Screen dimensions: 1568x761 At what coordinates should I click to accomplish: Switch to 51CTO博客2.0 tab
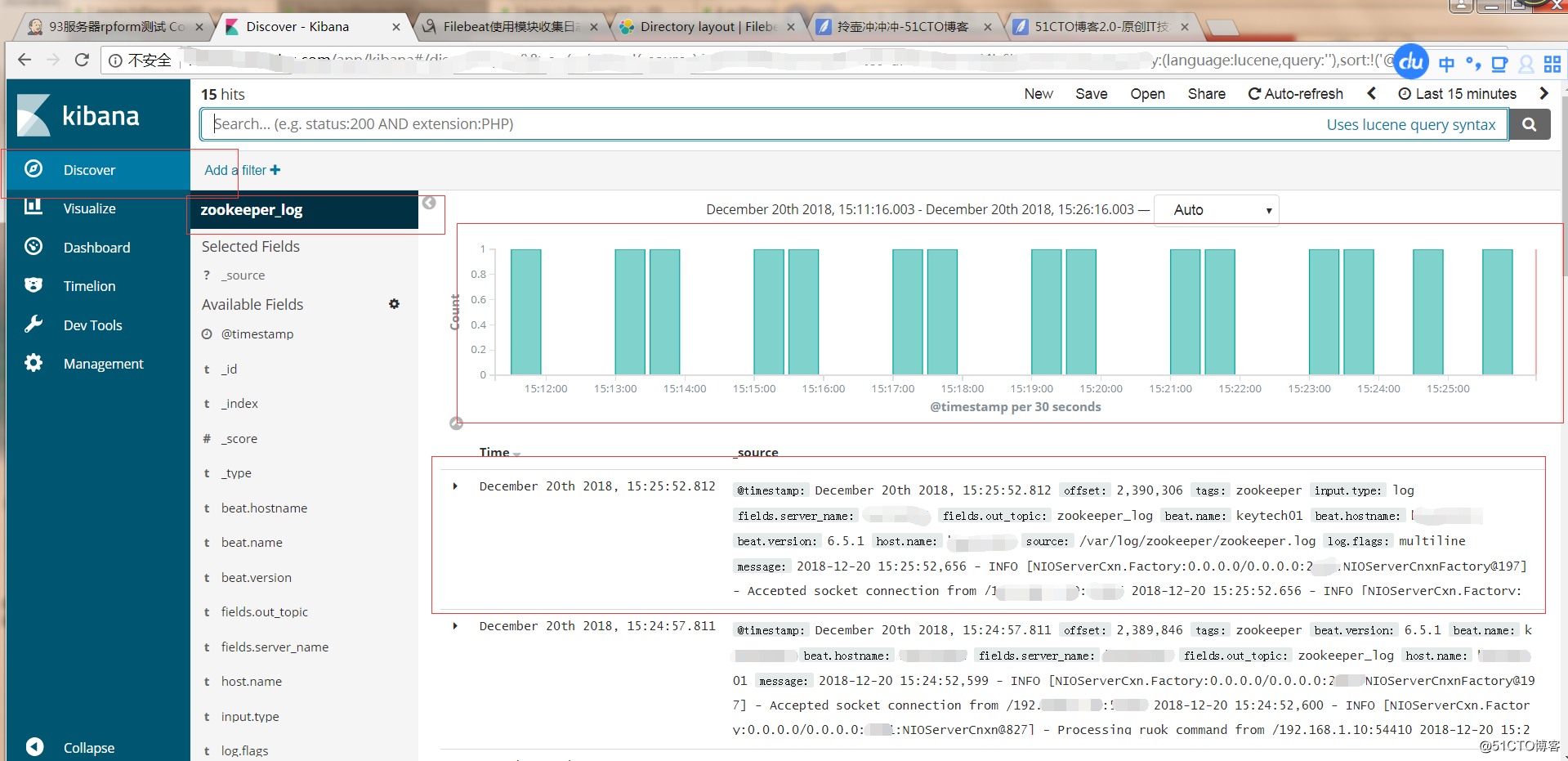click(x=1102, y=27)
